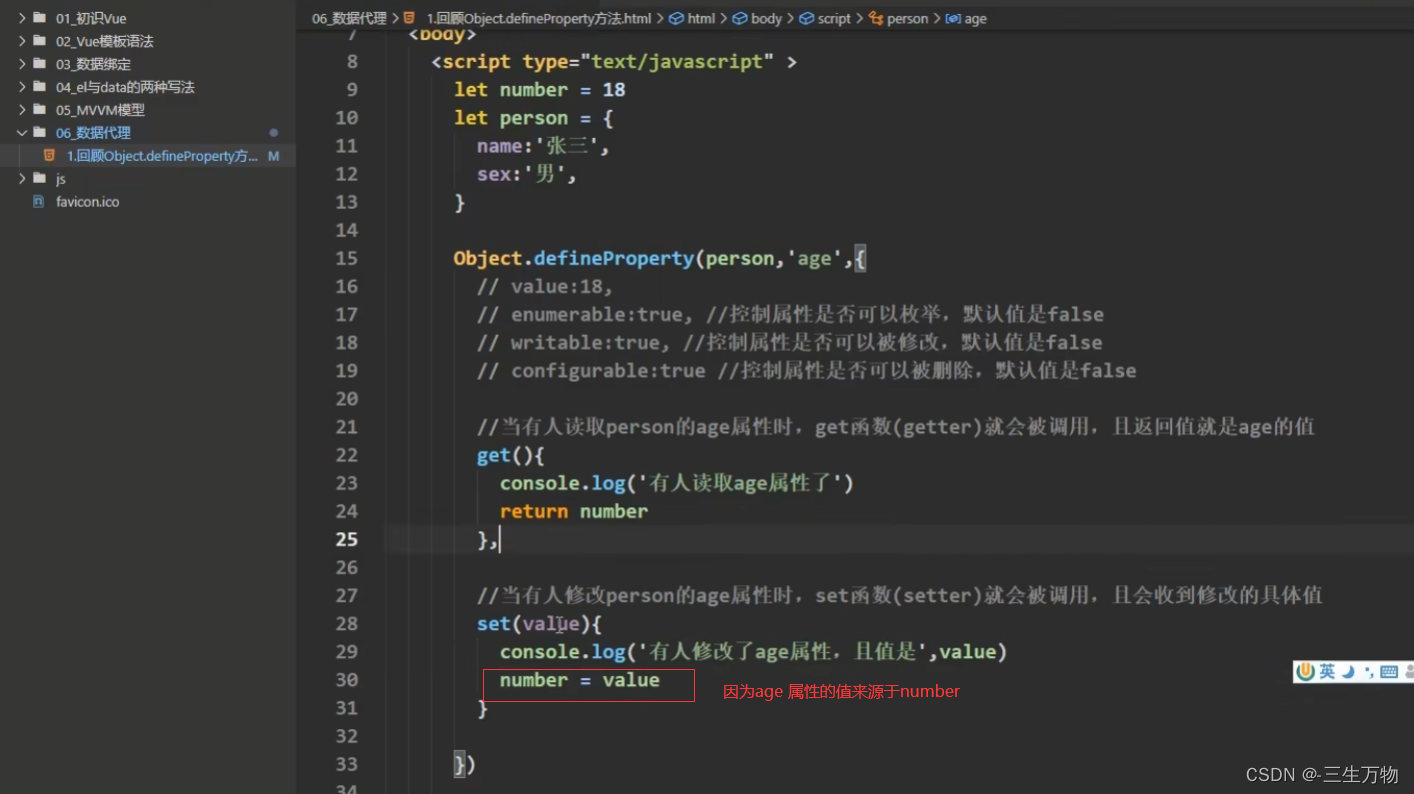This screenshot has height=794, width=1414.
Task: Click the setter explanation comment on line 27
Action: 900,596
